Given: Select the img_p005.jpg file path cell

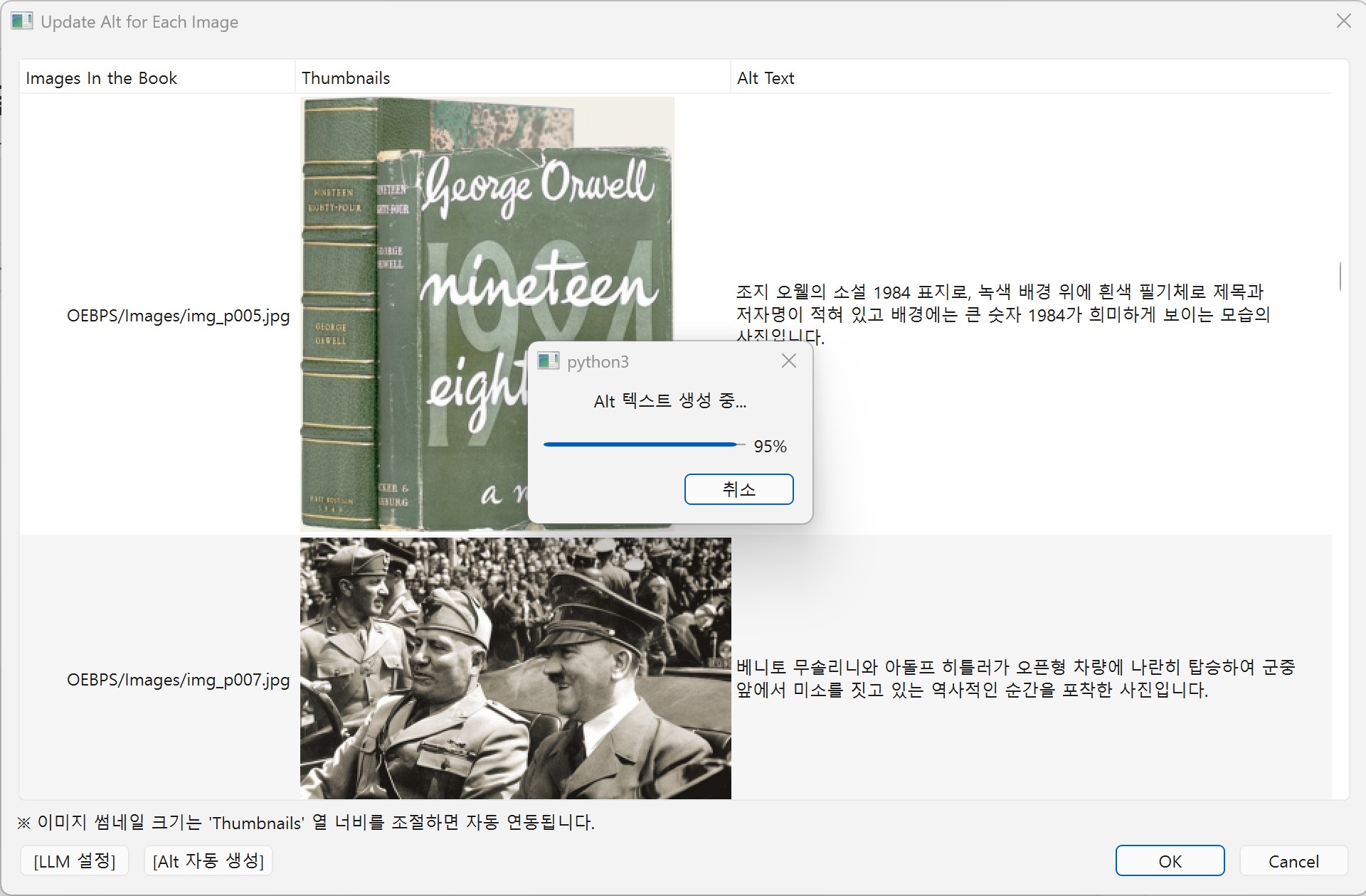Looking at the screenshot, I should [178, 316].
